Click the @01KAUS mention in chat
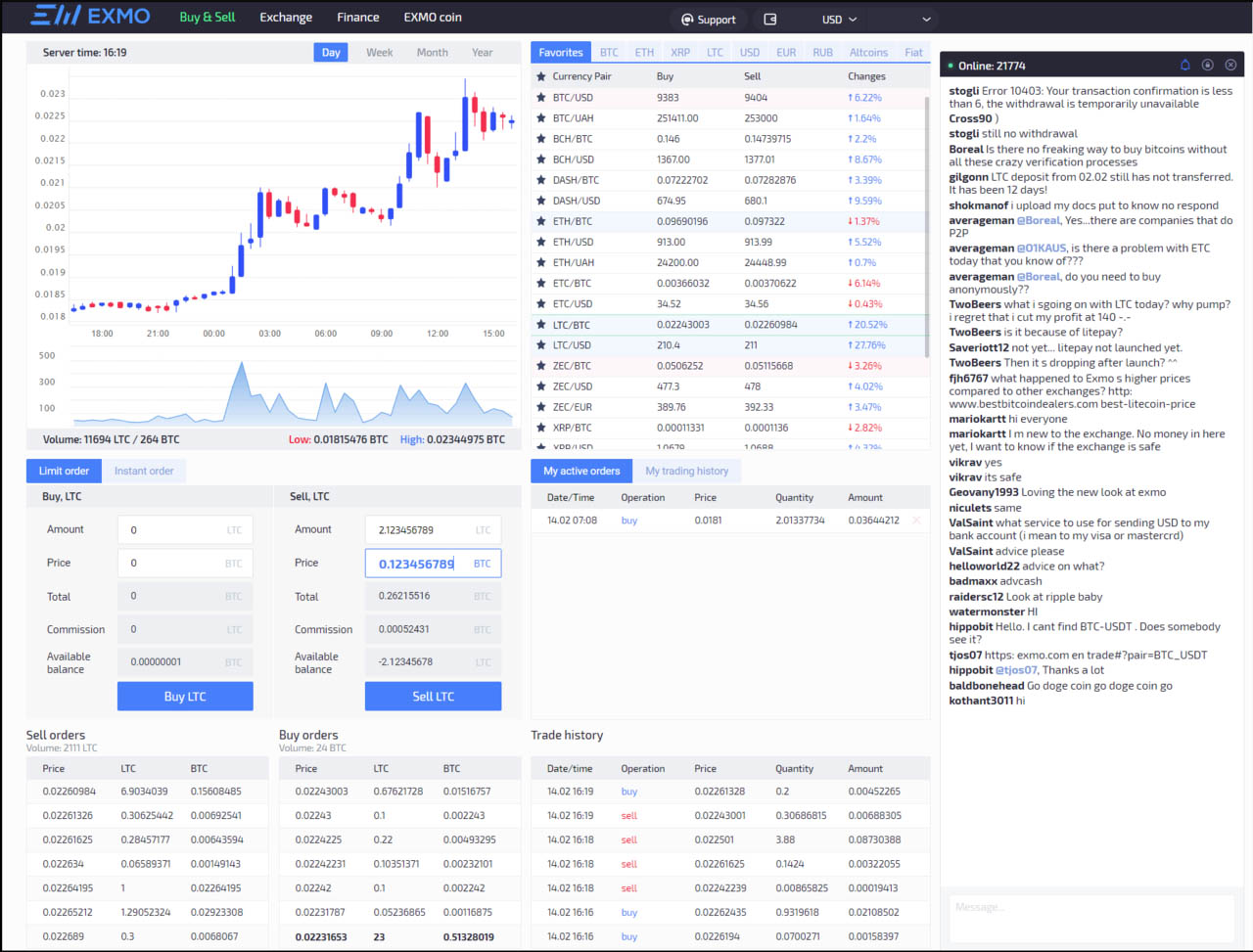 [1042, 249]
